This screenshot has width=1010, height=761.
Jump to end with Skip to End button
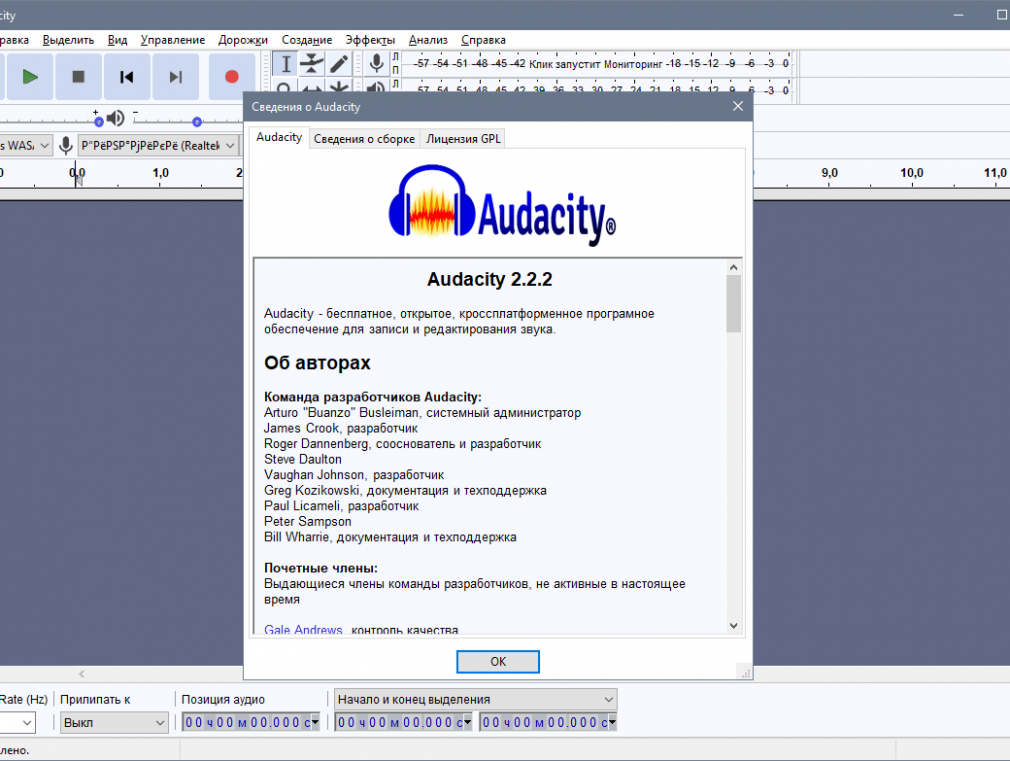click(175, 77)
